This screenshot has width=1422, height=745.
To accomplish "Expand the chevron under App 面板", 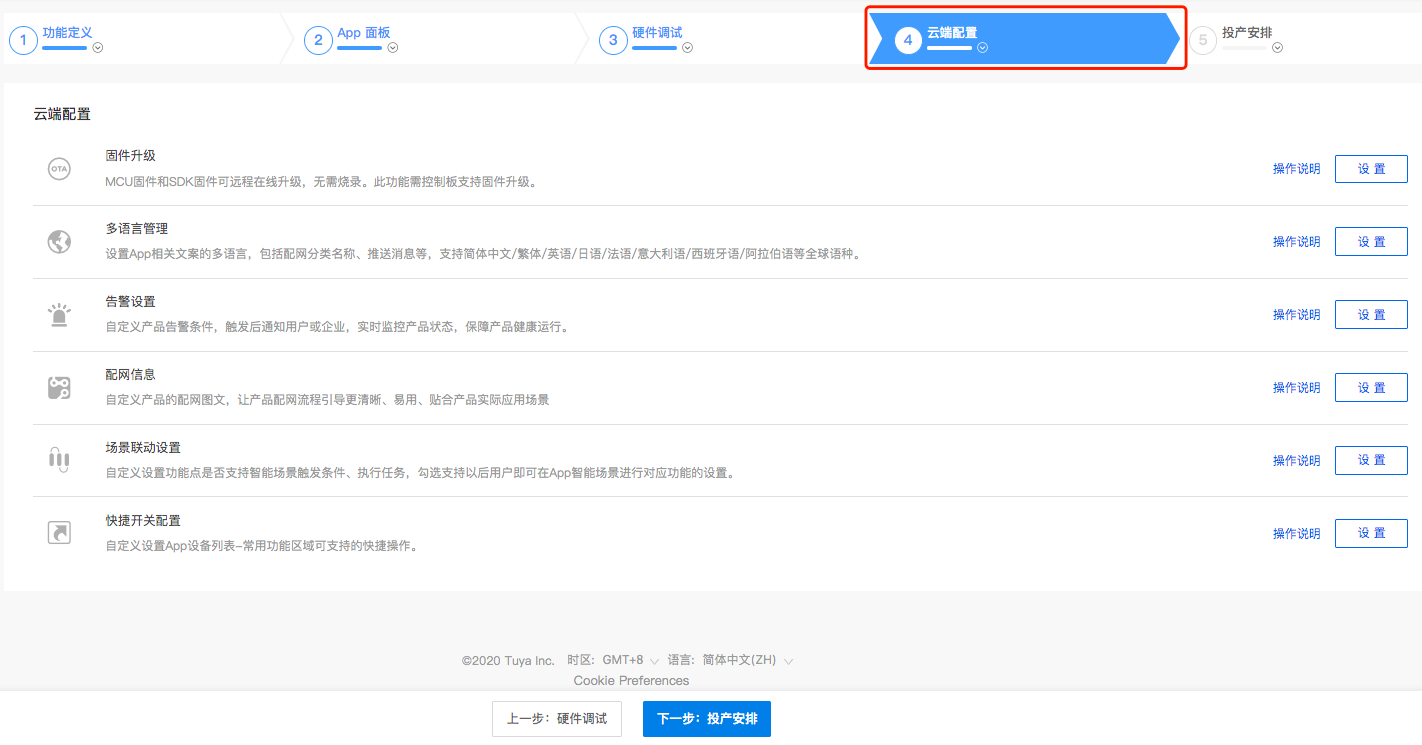I will 395,47.
